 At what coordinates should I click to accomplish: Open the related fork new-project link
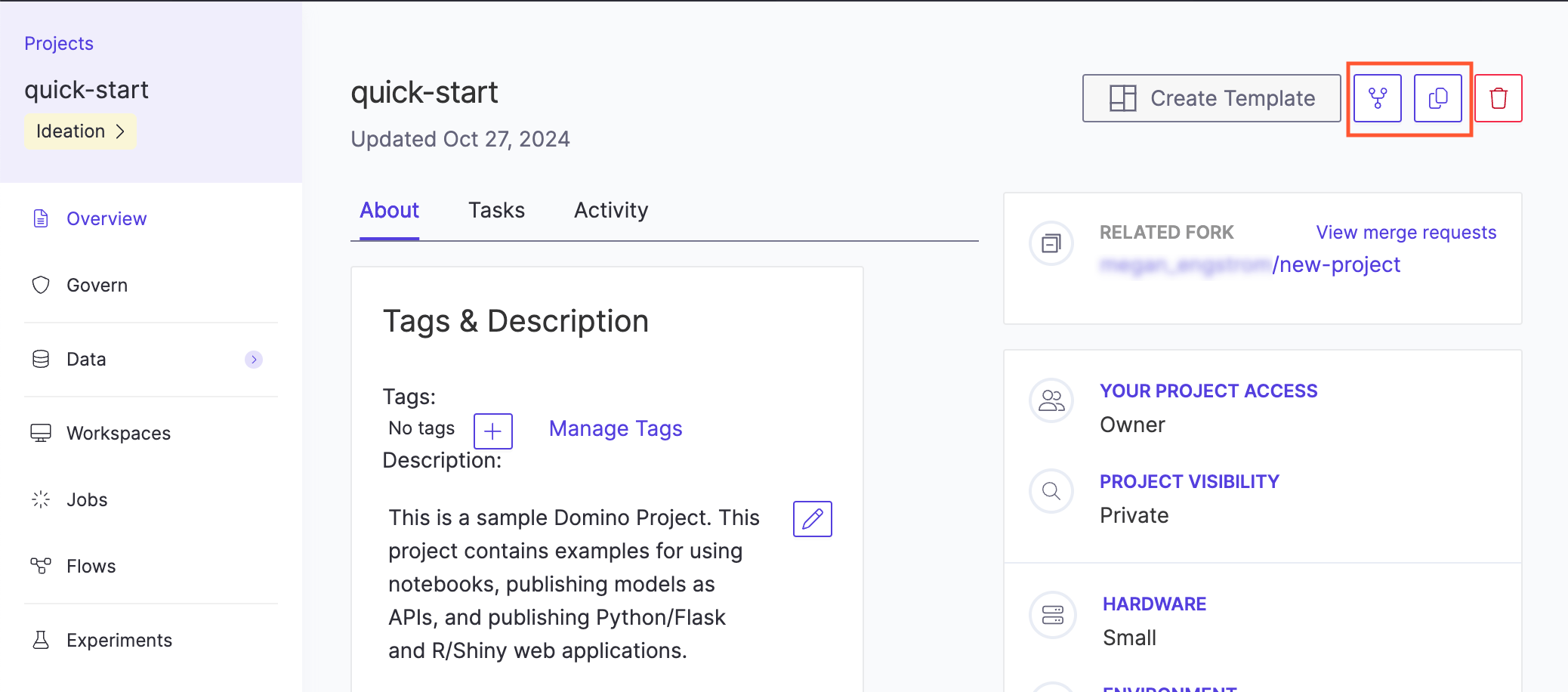1250,264
